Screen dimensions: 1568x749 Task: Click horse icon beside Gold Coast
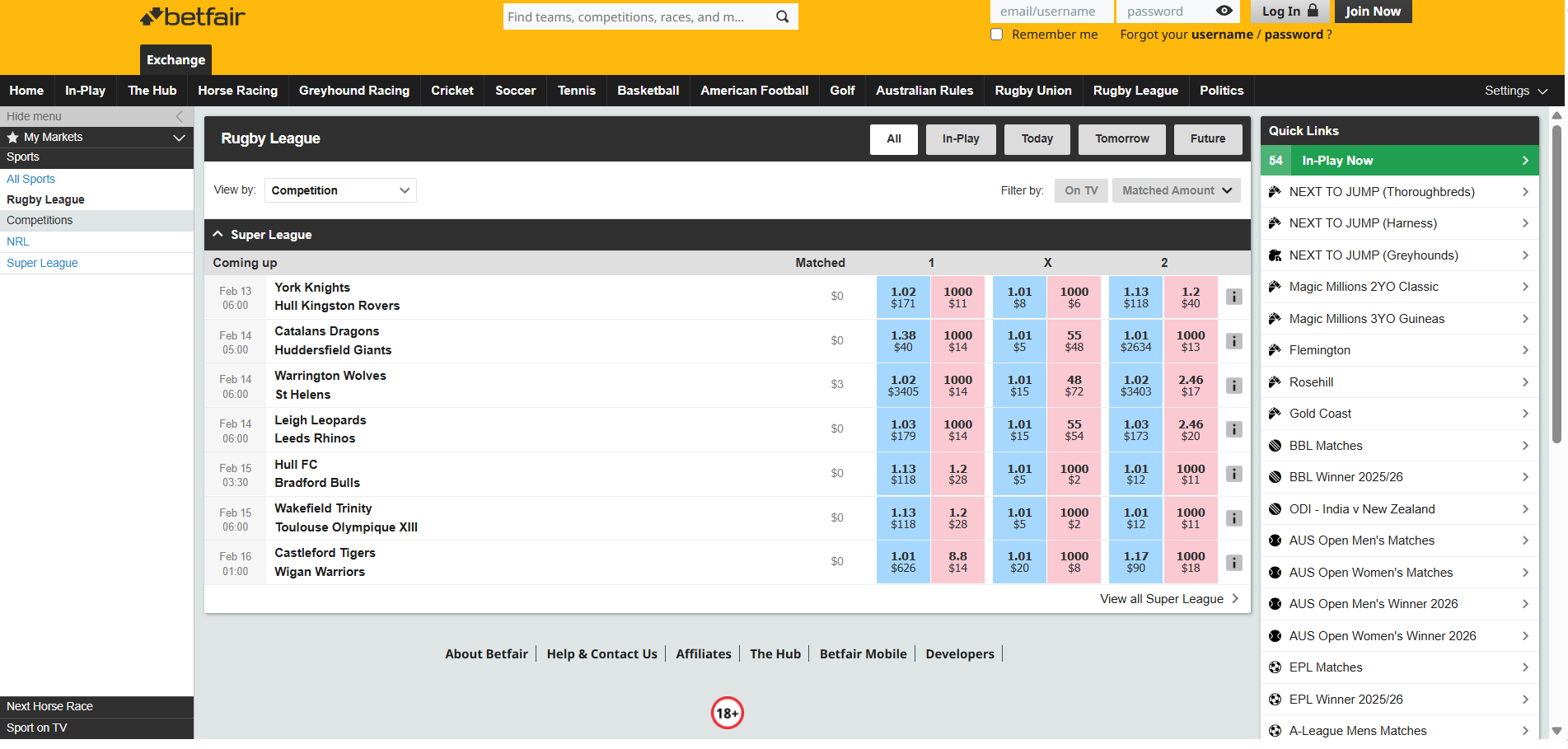pyautogui.click(x=1275, y=414)
